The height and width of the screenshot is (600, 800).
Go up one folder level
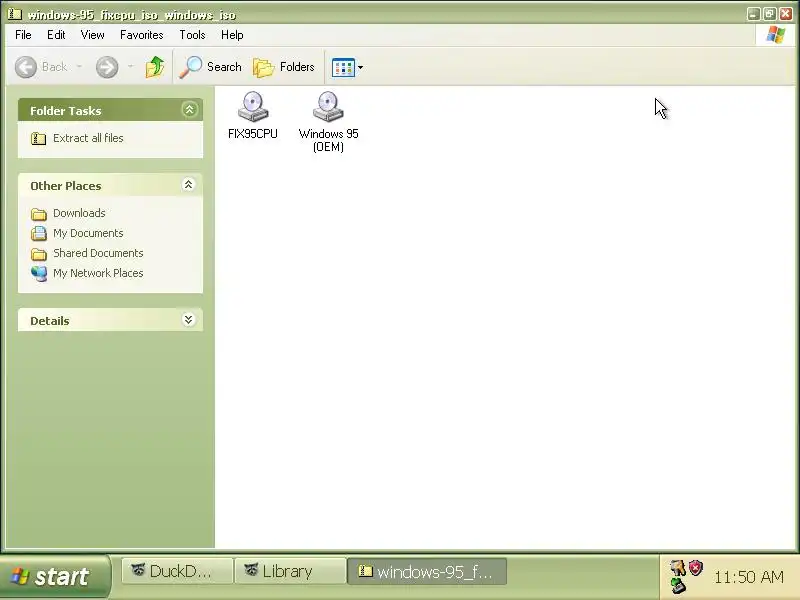tap(155, 67)
